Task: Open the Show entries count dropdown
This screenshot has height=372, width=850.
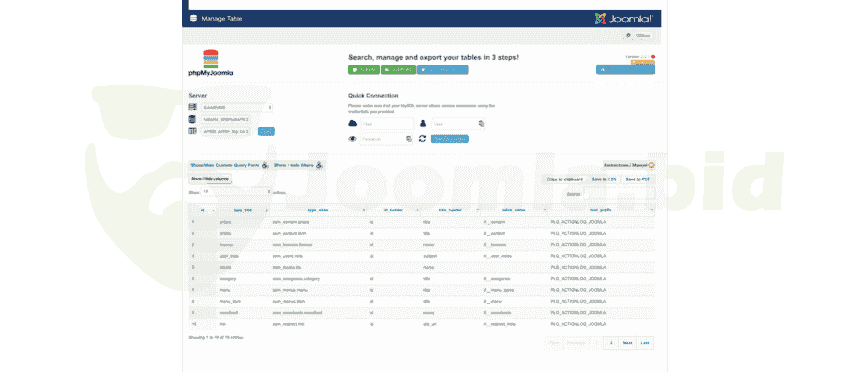Action: click(x=236, y=192)
